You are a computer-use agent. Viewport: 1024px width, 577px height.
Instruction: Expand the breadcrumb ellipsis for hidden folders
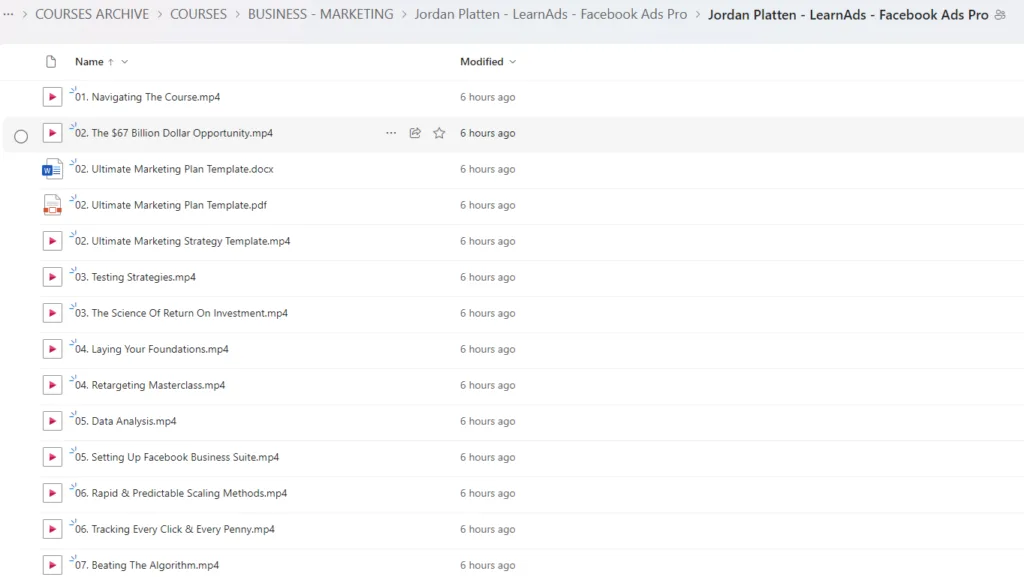9,15
